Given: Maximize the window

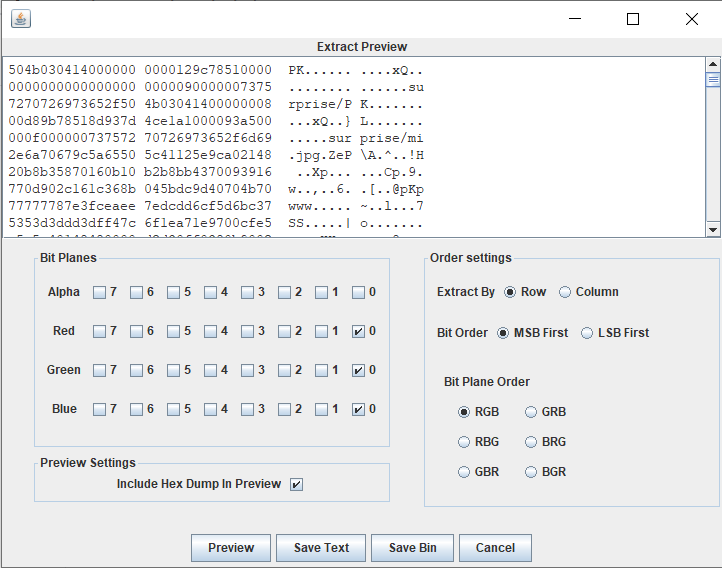Looking at the screenshot, I should (633, 19).
